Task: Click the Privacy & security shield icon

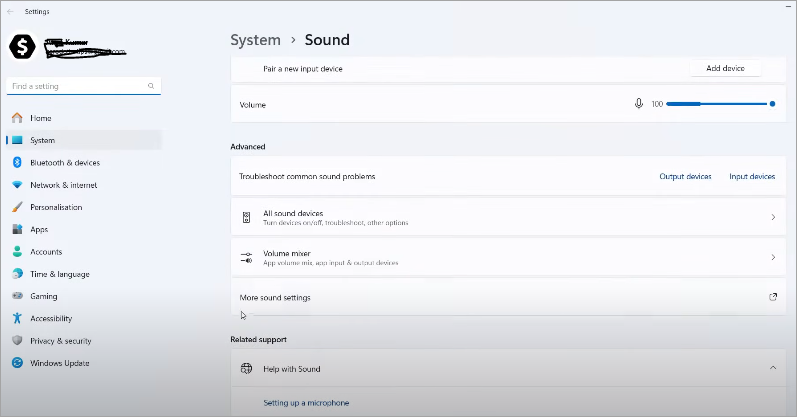Action: click(x=17, y=340)
